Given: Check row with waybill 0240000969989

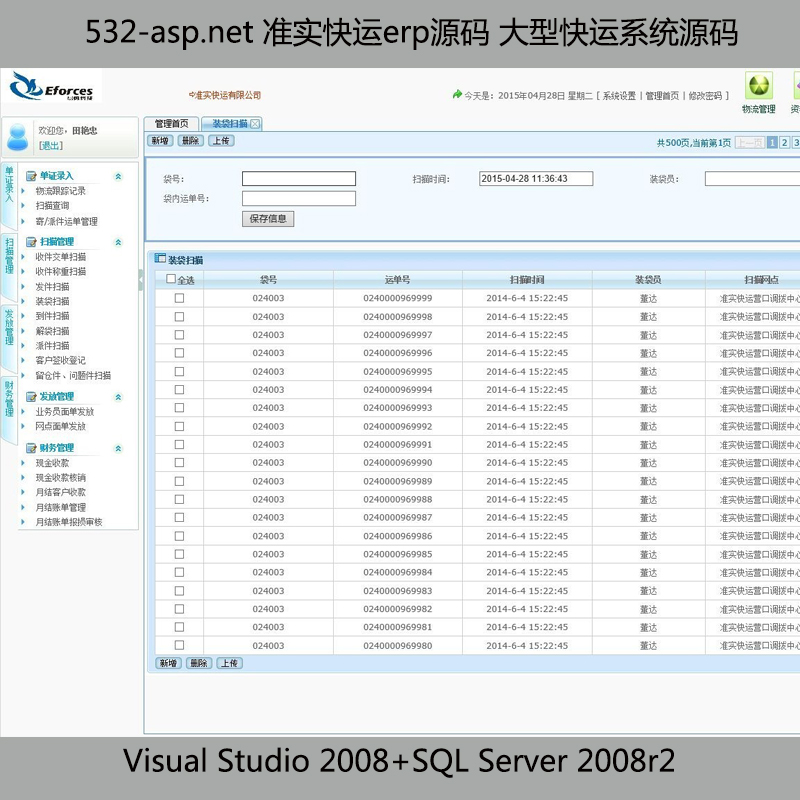Looking at the screenshot, I should tap(179, 481).
